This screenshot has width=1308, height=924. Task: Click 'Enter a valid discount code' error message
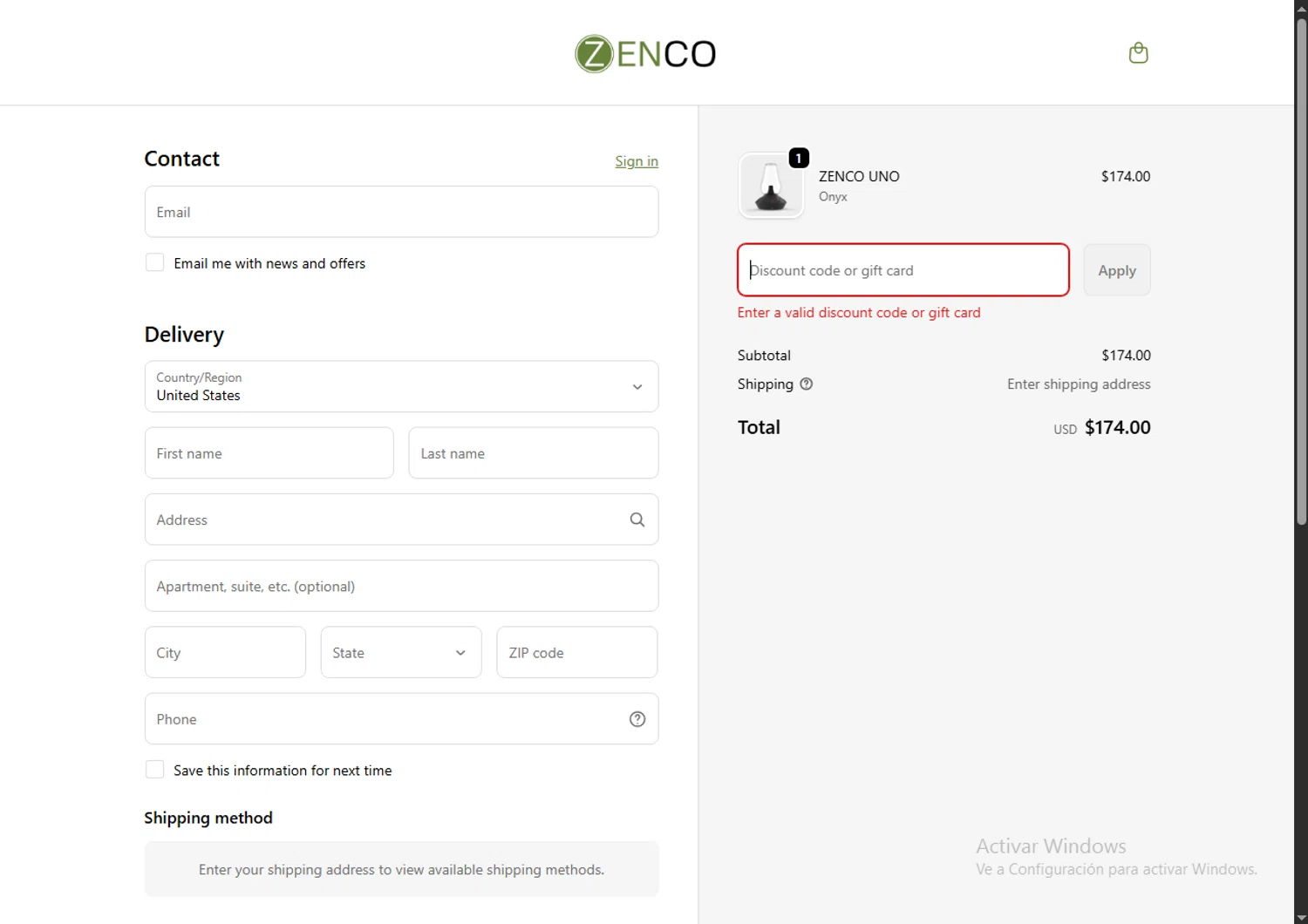tap(859, 313)
